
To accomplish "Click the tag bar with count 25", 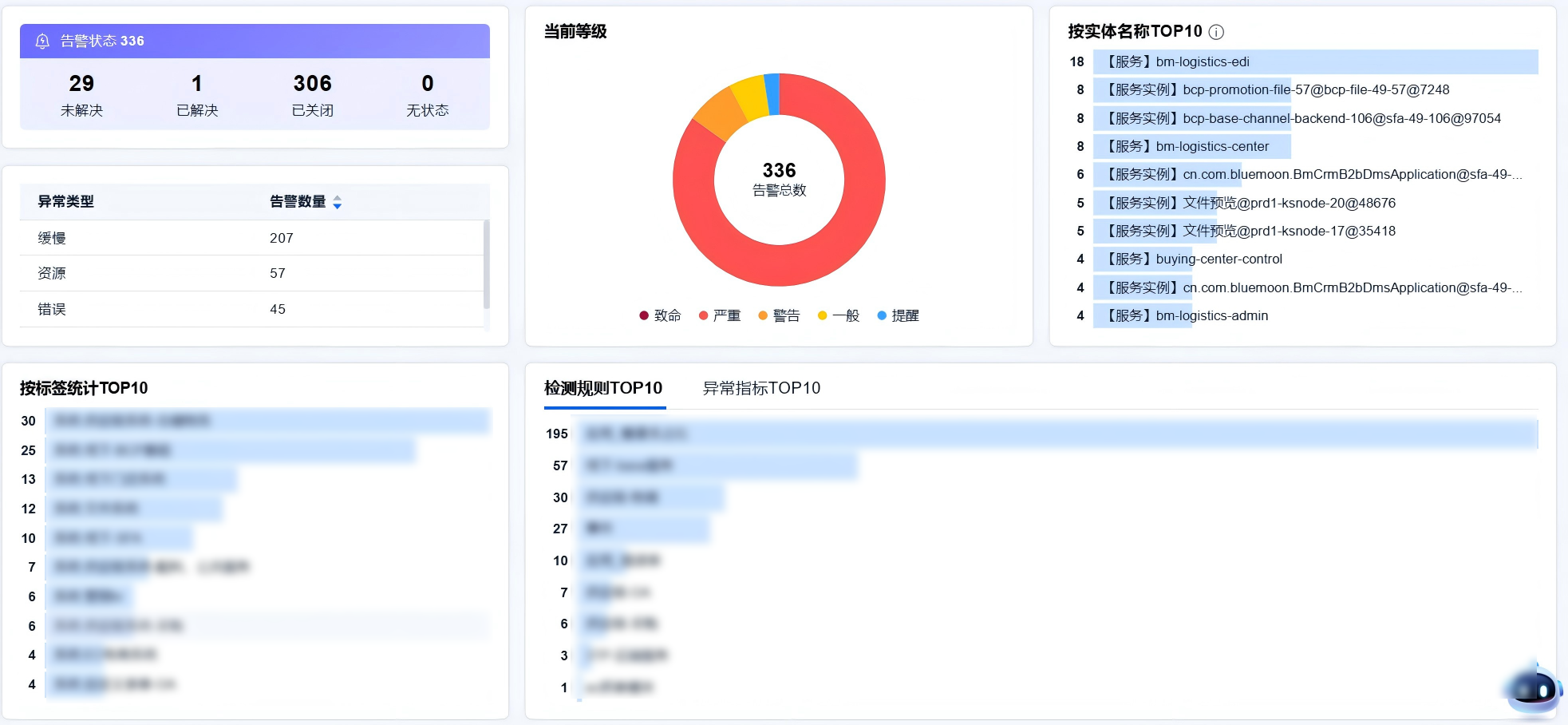I will [231, 450].
